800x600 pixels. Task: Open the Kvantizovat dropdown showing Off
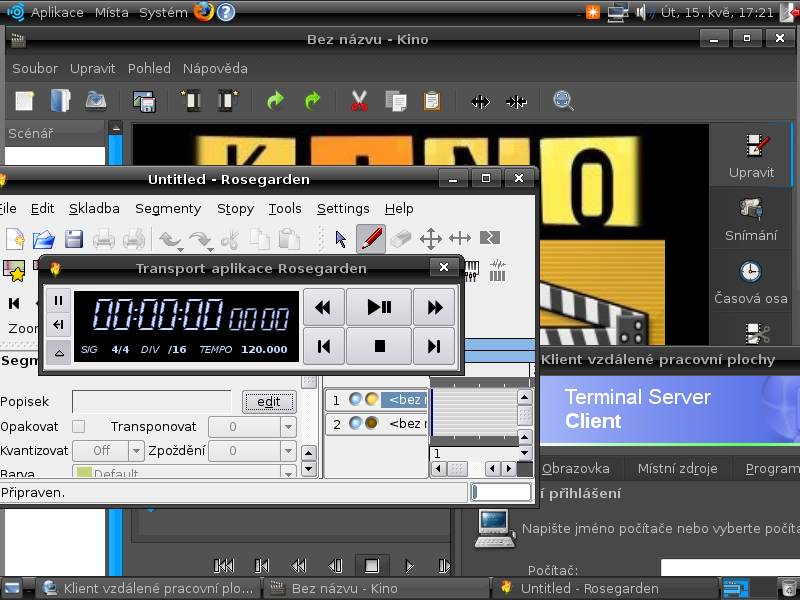[x=136, y=451]
